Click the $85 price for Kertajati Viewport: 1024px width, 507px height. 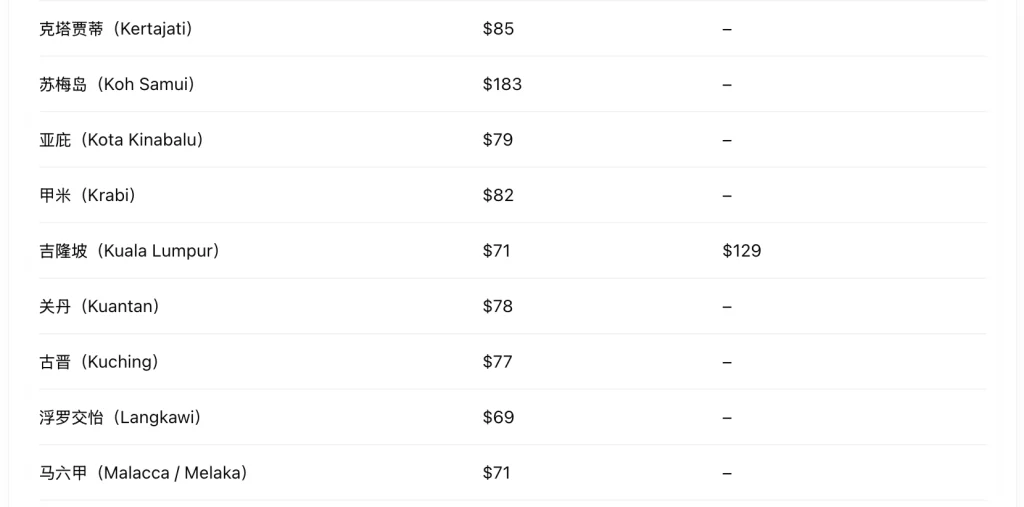[x=498, y=29]
